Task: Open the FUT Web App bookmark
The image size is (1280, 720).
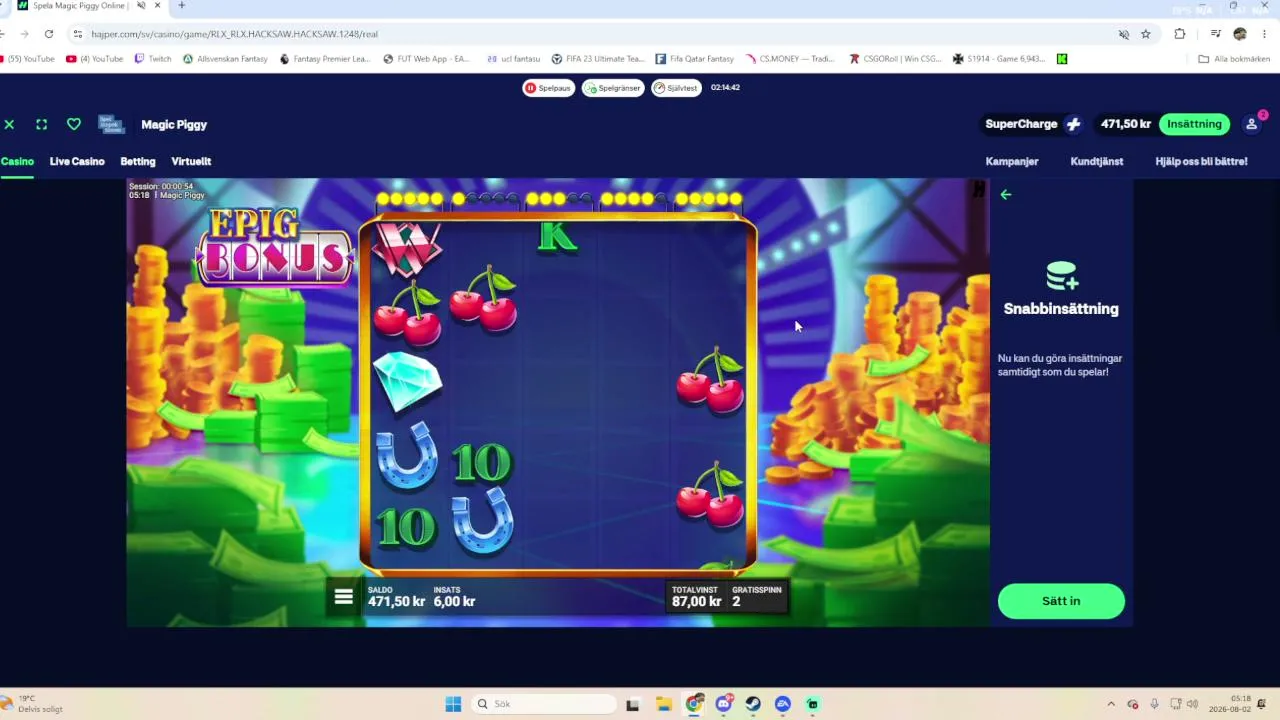Action: coord(426,59)
